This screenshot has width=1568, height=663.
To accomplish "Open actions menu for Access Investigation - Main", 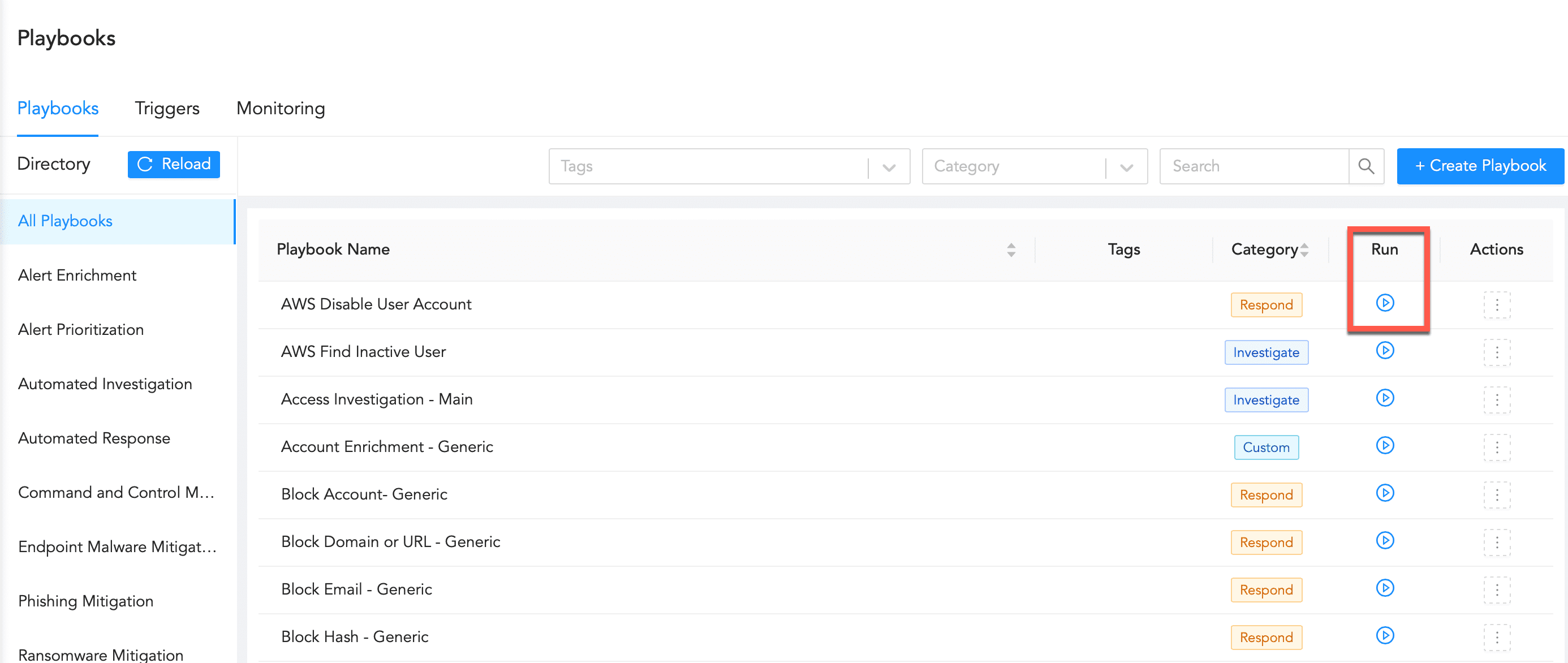I will coord(1497,399).
